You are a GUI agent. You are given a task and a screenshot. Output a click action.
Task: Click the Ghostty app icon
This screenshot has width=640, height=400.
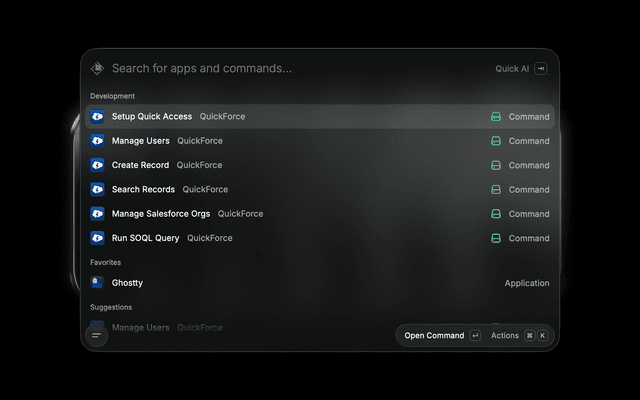click(97, 282)
